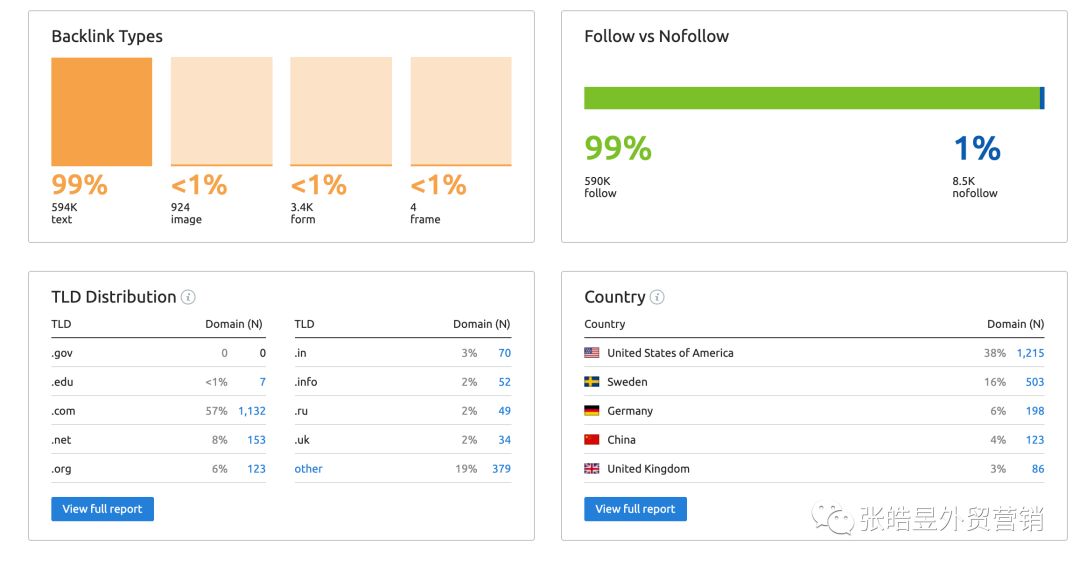Select the form backlinks bar
The width and height of the screenshot is (1080, 567).
click(x=341, y=112)
